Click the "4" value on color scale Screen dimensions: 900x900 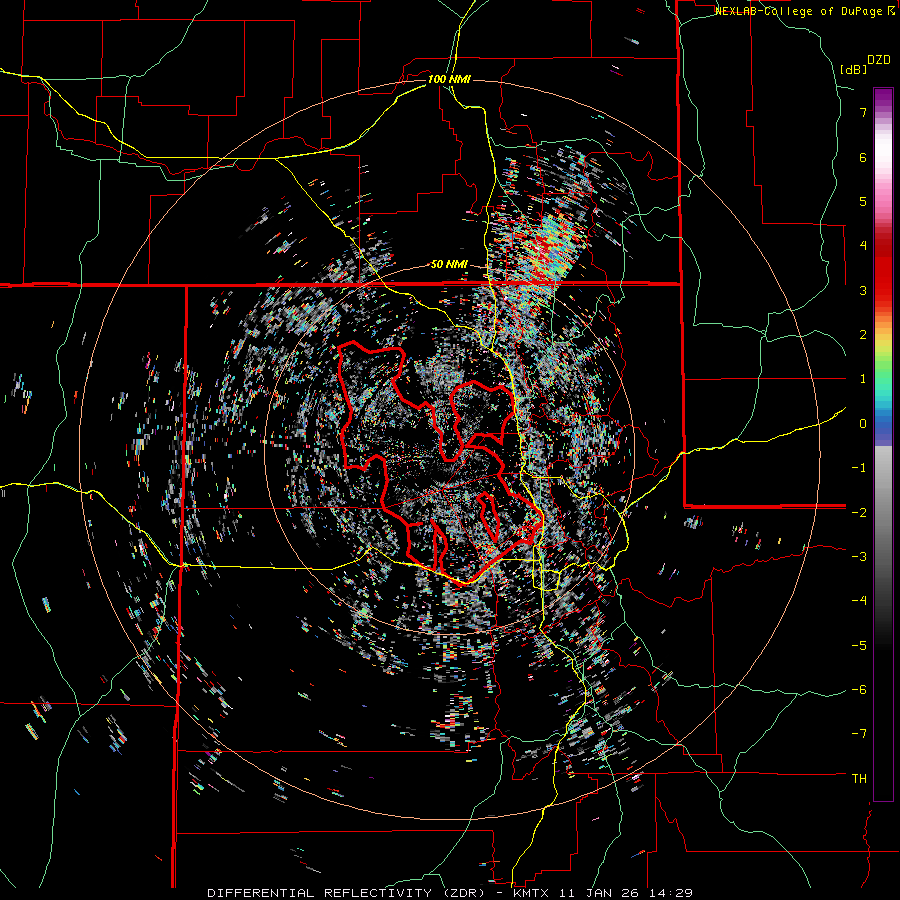(863, 246)
